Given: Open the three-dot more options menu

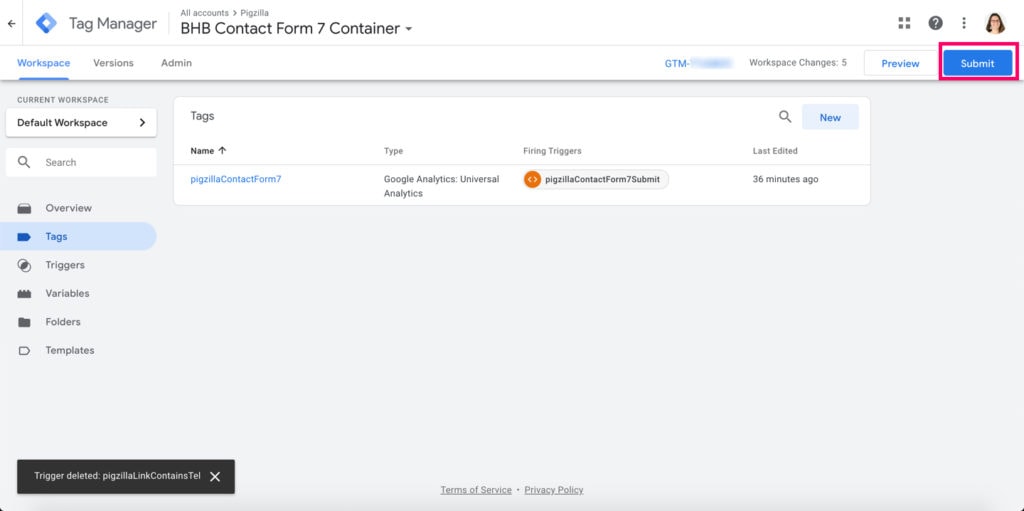Looking at the screenshot, I should click(x=964, y=24).
